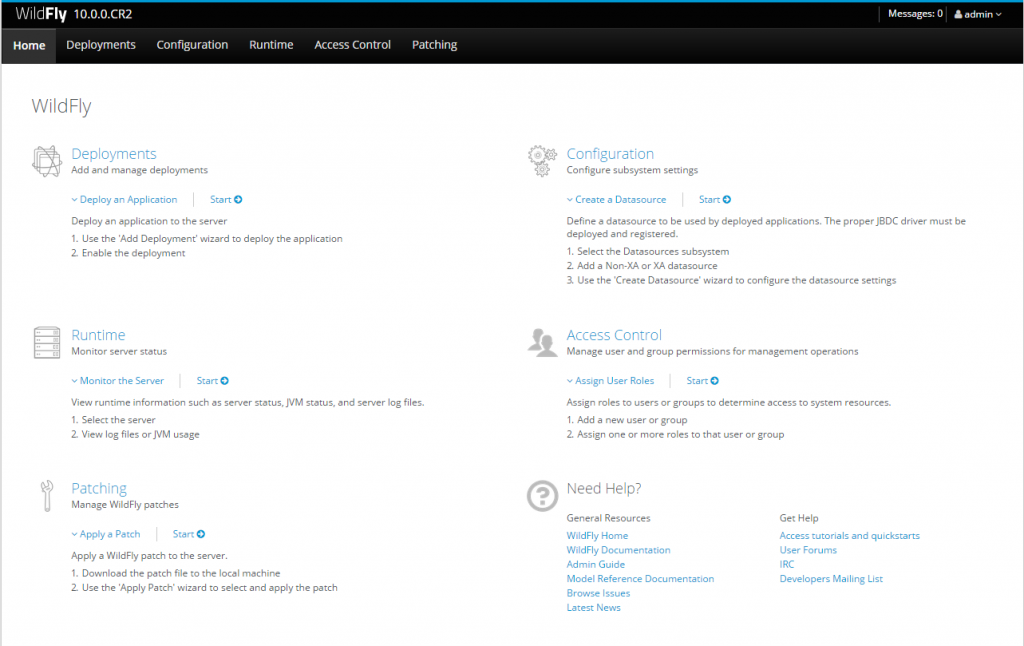Screen dimensions: 1024x646
Task: Open the Runtime navbar tab
Action: 271,45
